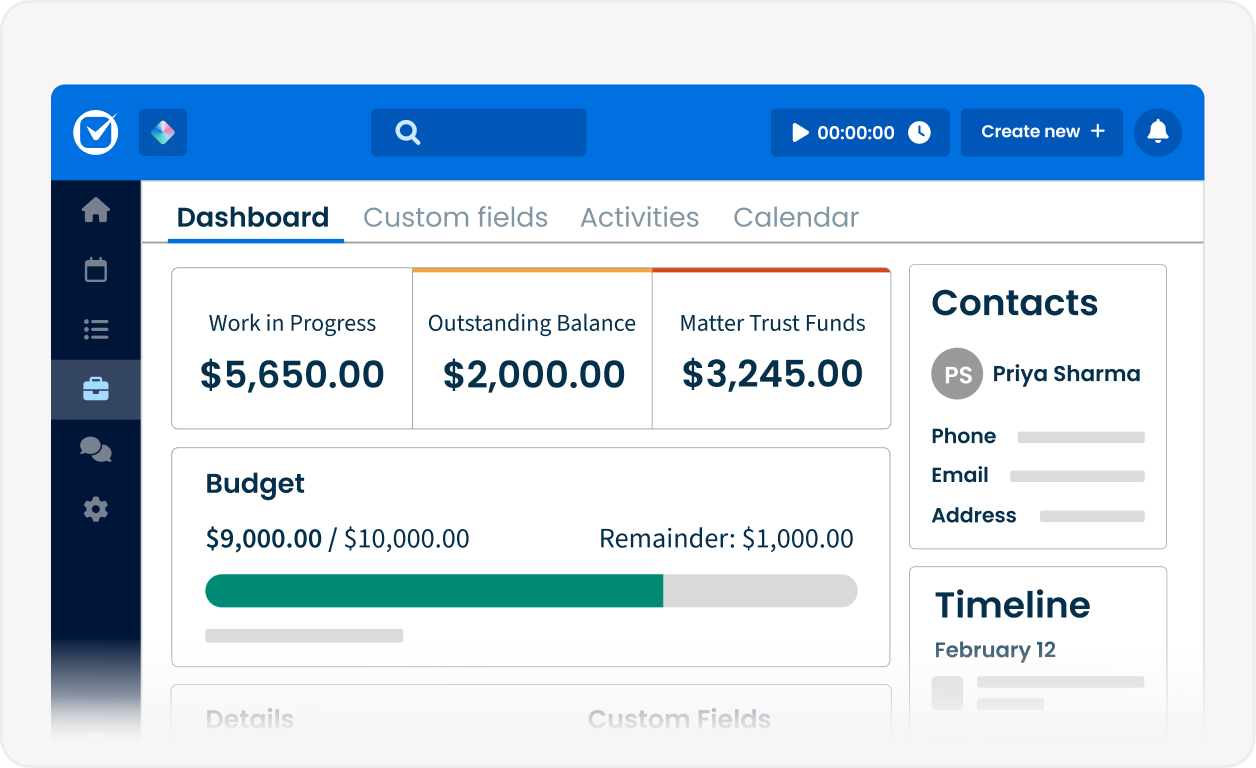Switch to the Calendar tab

click(796, 217)
